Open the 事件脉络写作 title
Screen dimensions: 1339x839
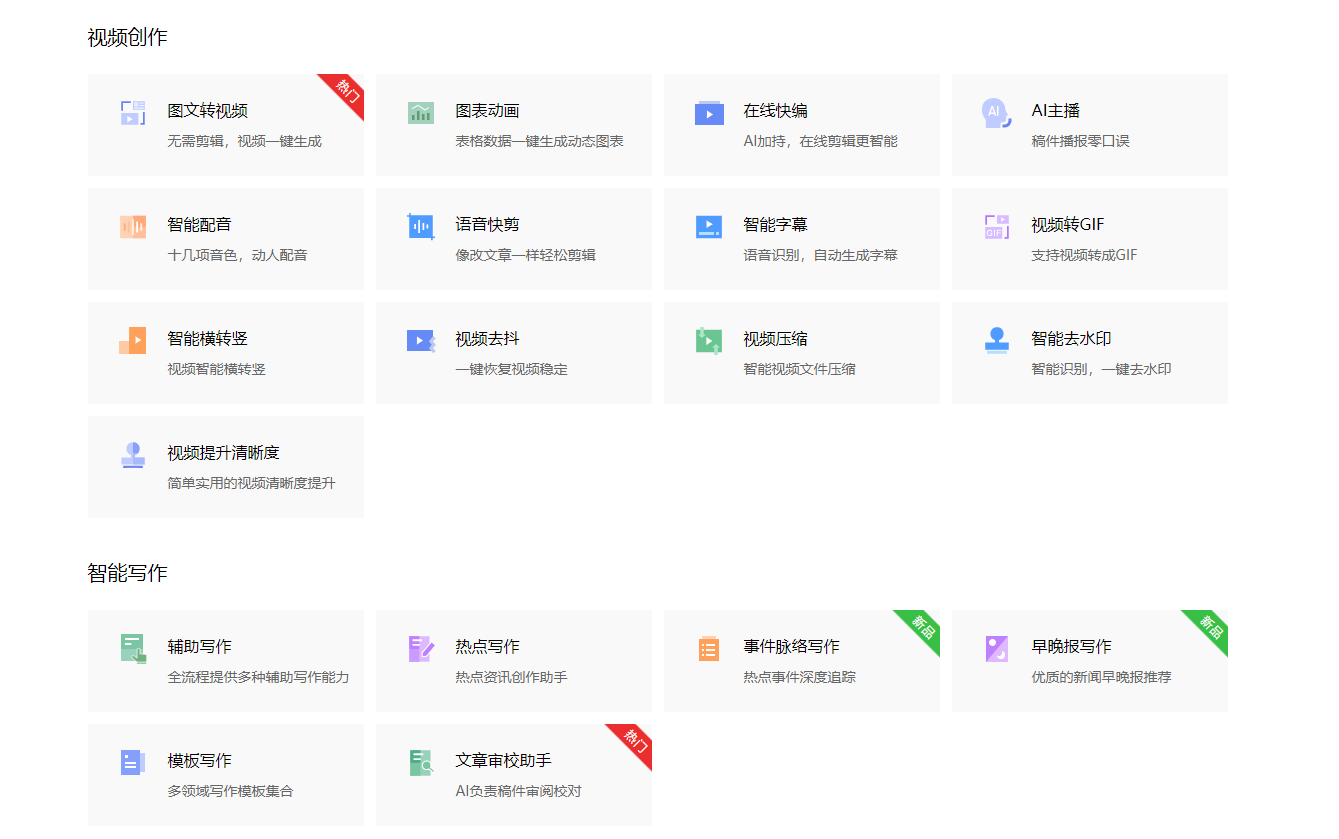pyautogui.click(x=792, y=647)
